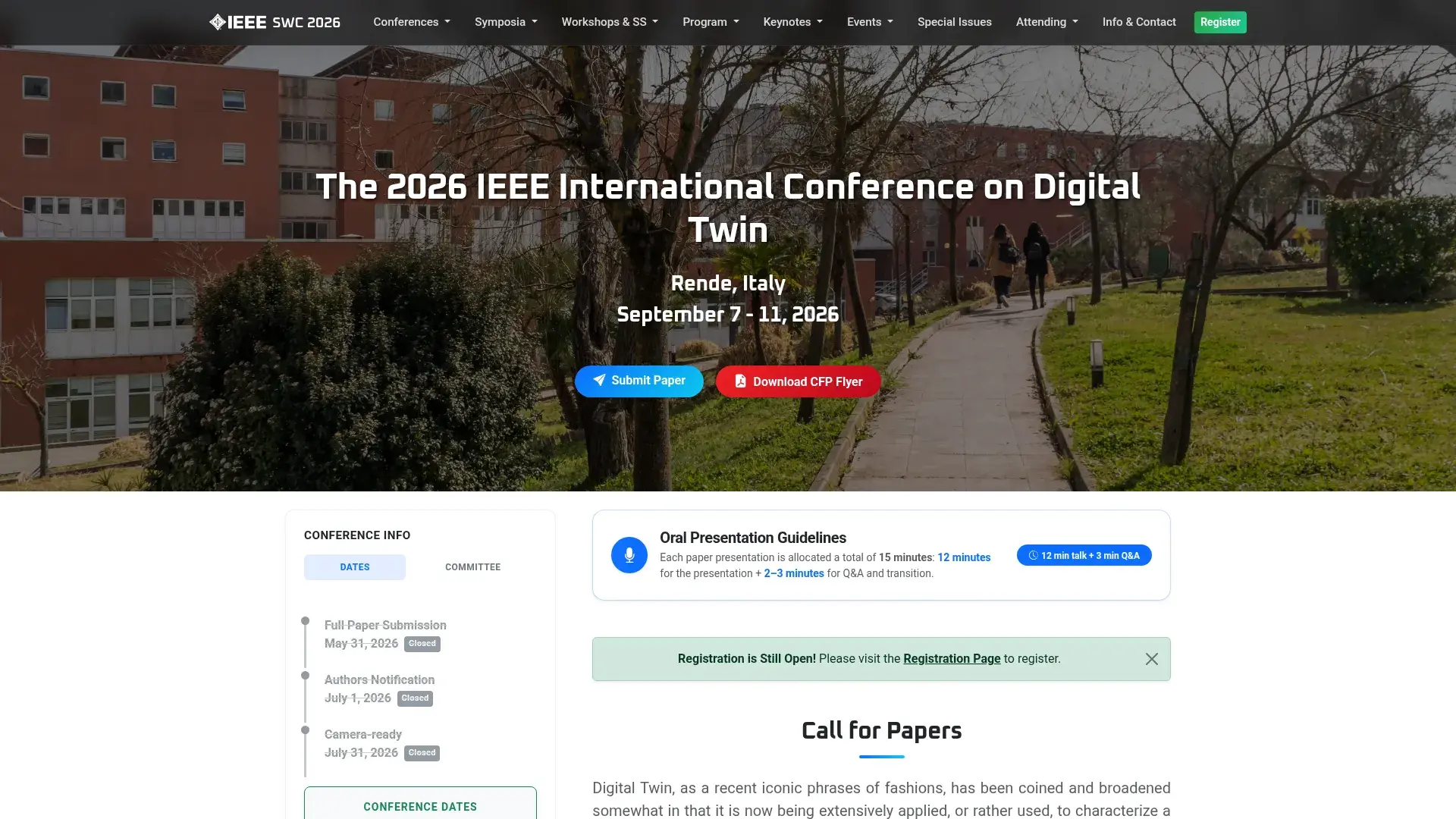The image size is (1456, 819).
Task: Click the IEEE SWC 2026 logo
Action: point(275,22)
